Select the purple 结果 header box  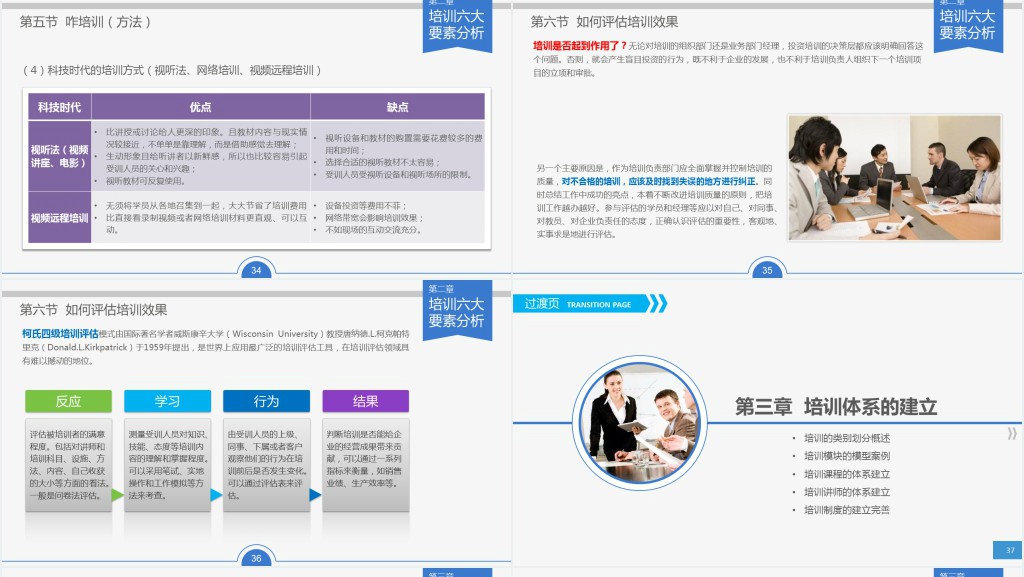365,401
